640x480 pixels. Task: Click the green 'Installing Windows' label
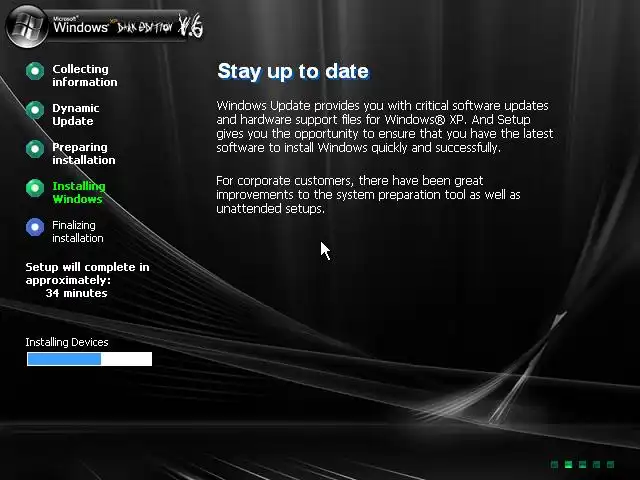coord(79,193)
